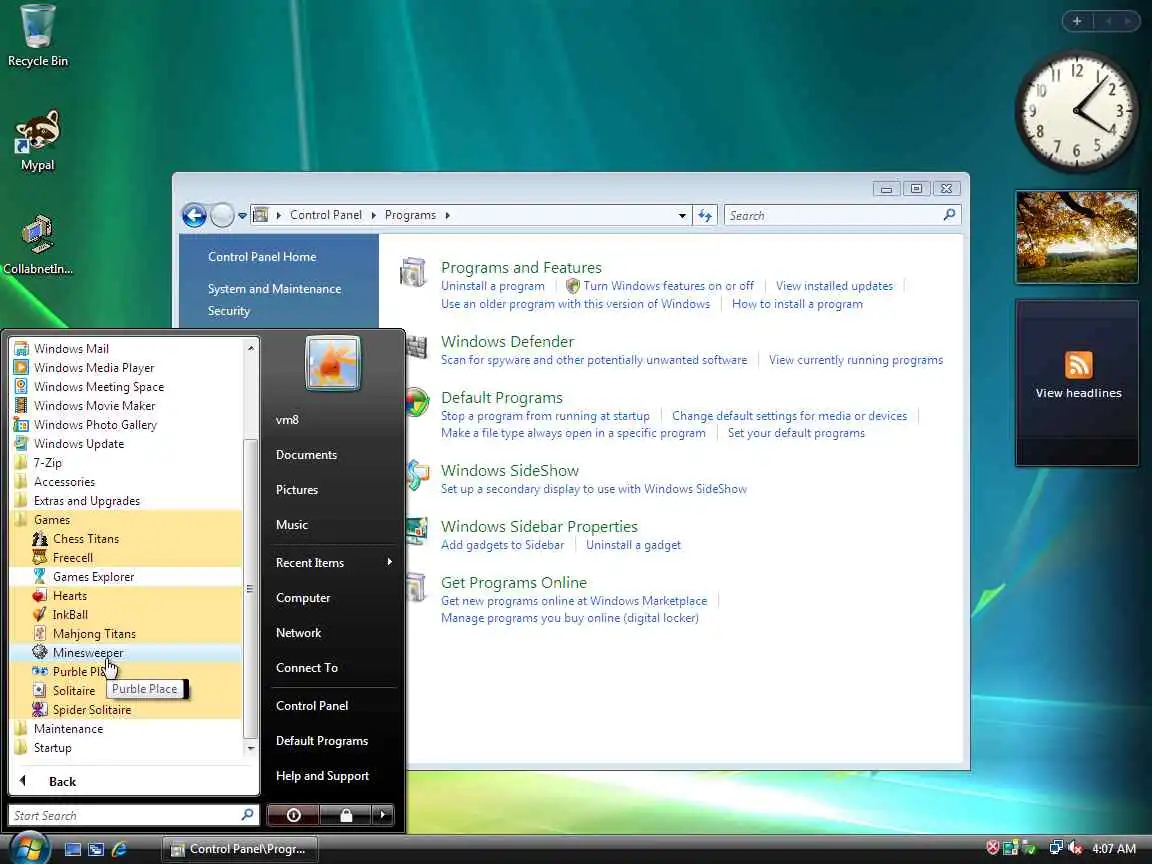Open the address bar history dropdown
Viewport: 1152px width, 864px height.
(683, 215)
